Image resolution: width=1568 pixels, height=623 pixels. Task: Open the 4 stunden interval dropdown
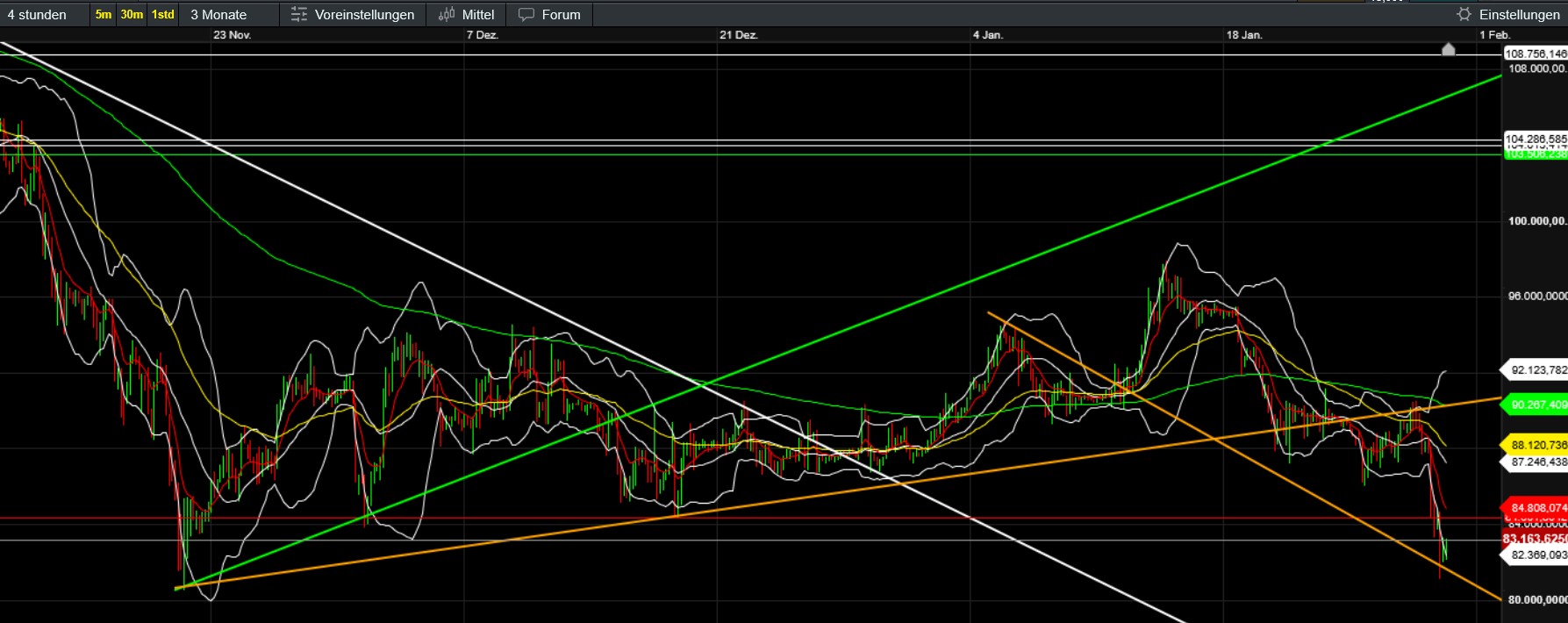point(37,15)
